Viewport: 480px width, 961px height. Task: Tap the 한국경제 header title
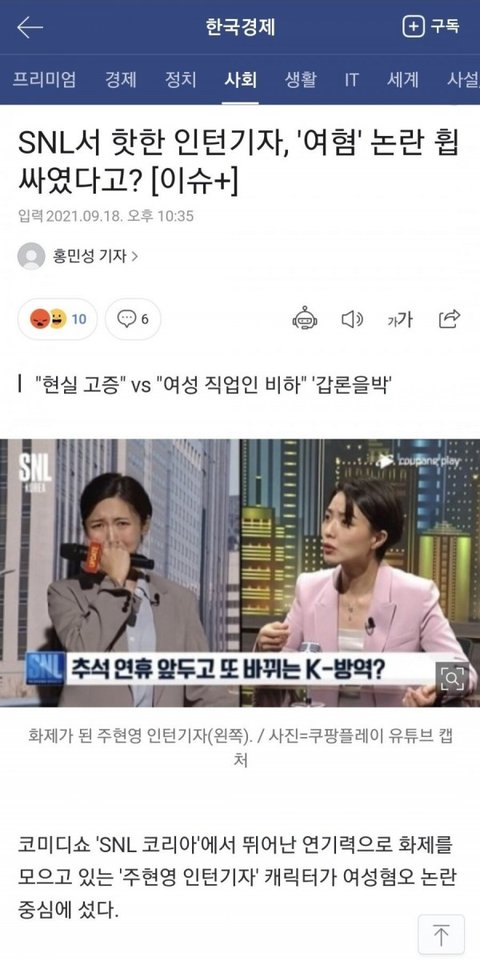[240, 27]
